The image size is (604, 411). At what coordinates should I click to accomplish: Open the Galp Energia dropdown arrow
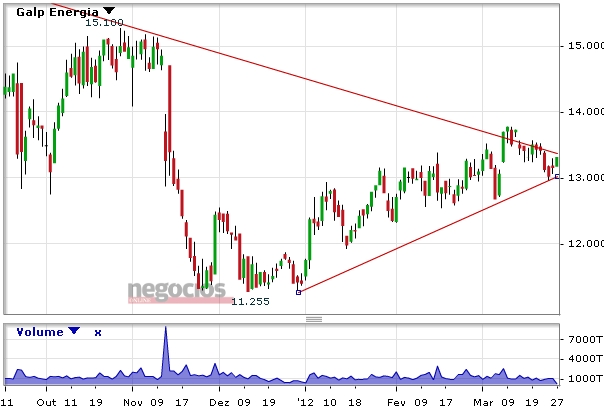[x=109, y=10]
